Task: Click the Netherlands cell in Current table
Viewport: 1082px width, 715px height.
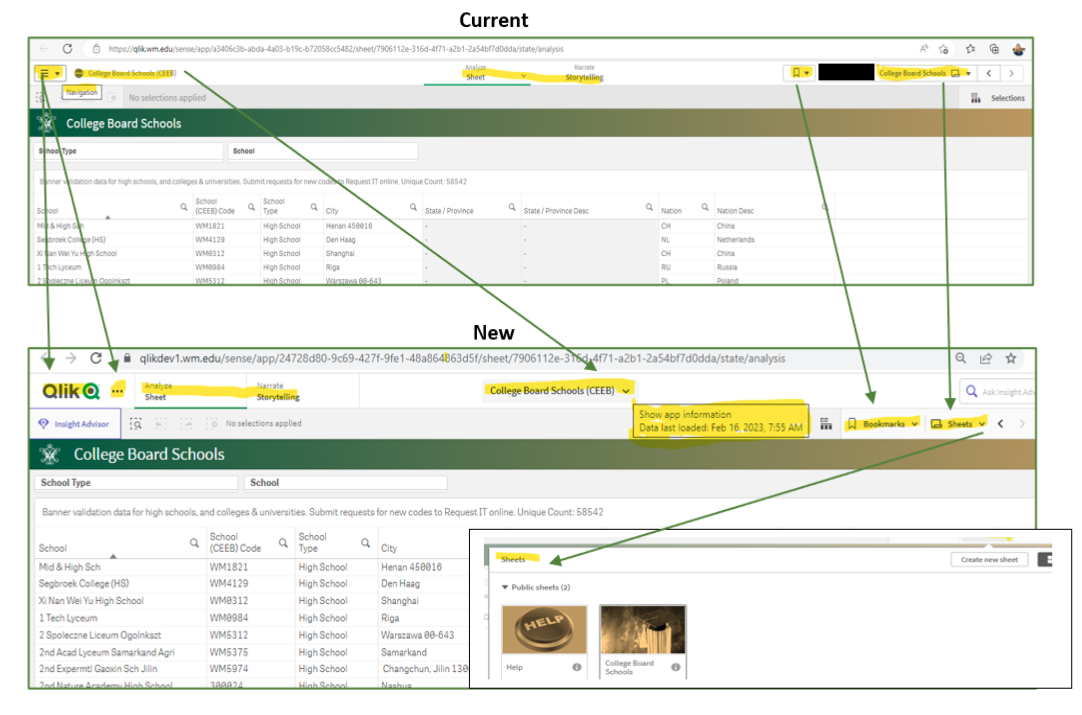Action: [736, 240]
